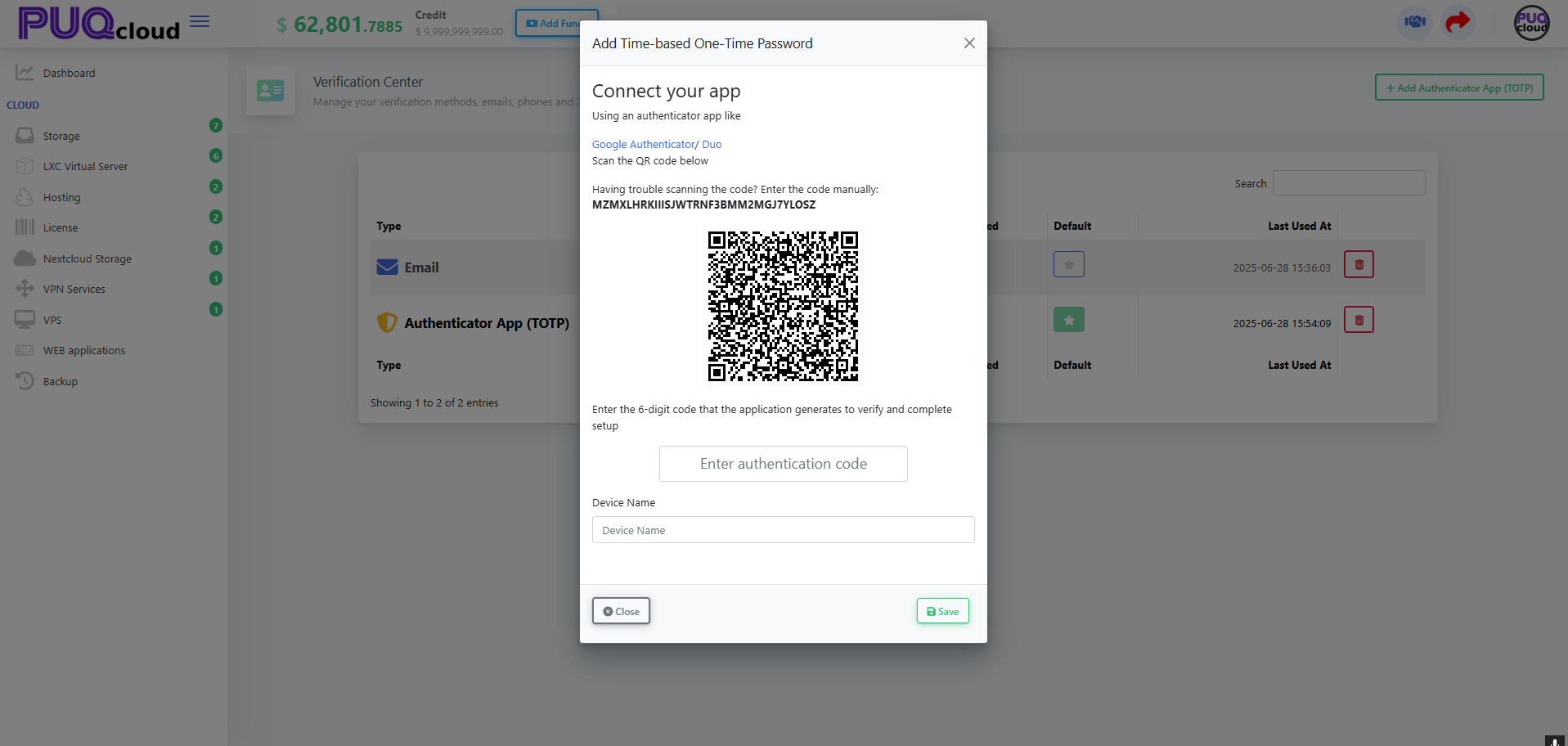Viewport: 1568px width, 746px height.
Task: Click the Authenticator shield icon
Action: coord(387,322)
